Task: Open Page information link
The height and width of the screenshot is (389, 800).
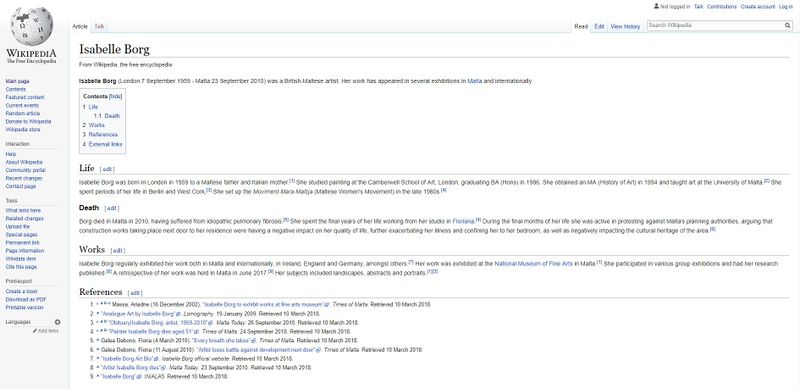Action: [24, 251]
